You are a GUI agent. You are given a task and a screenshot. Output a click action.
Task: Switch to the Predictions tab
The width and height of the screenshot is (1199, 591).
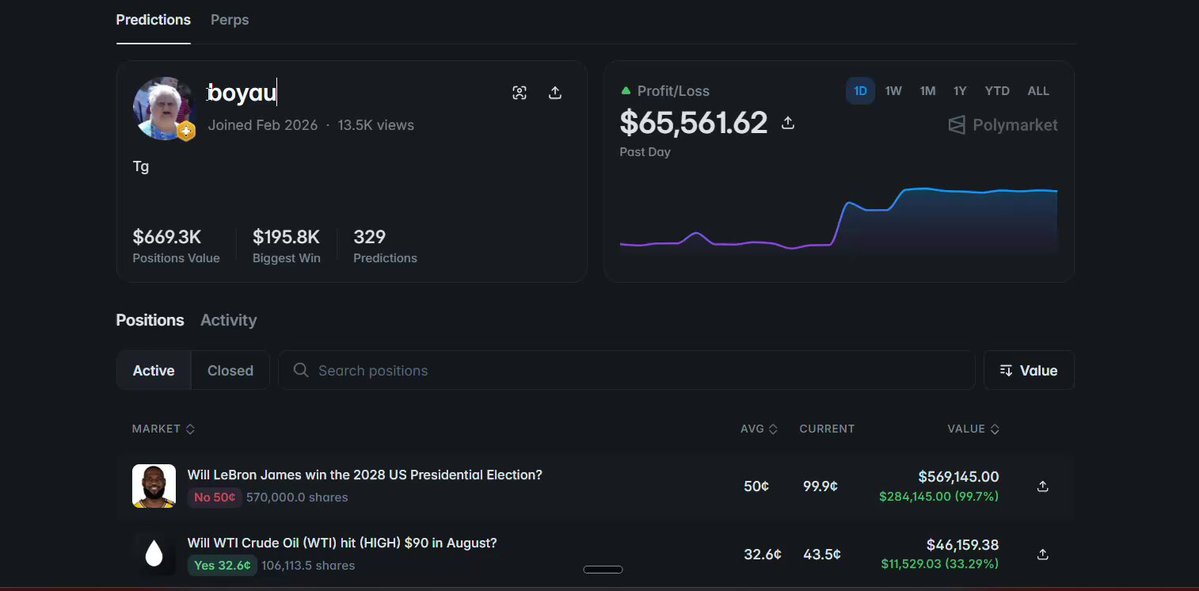coord(153,20)
